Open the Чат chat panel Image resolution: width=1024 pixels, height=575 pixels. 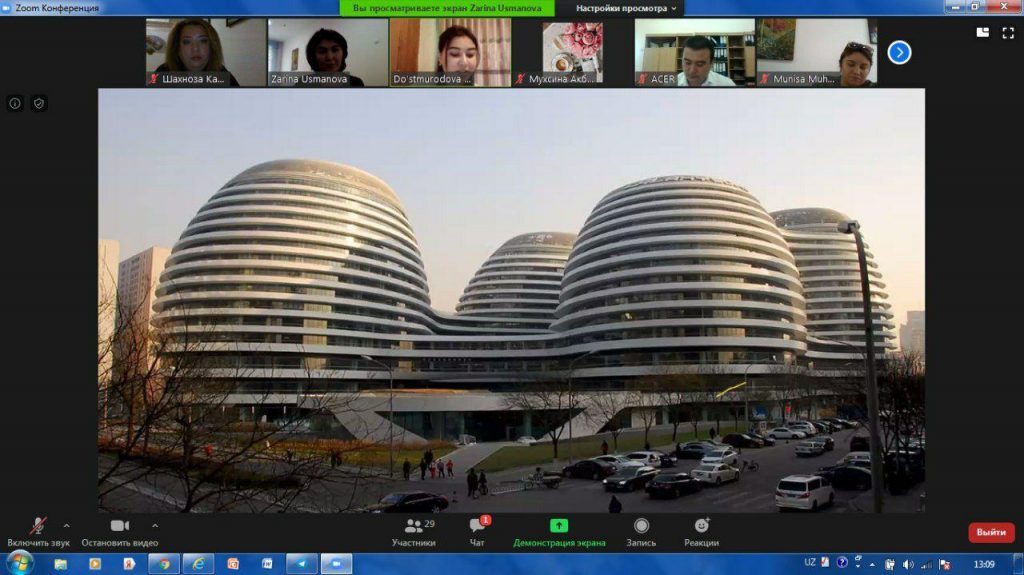tap(477, 531)
